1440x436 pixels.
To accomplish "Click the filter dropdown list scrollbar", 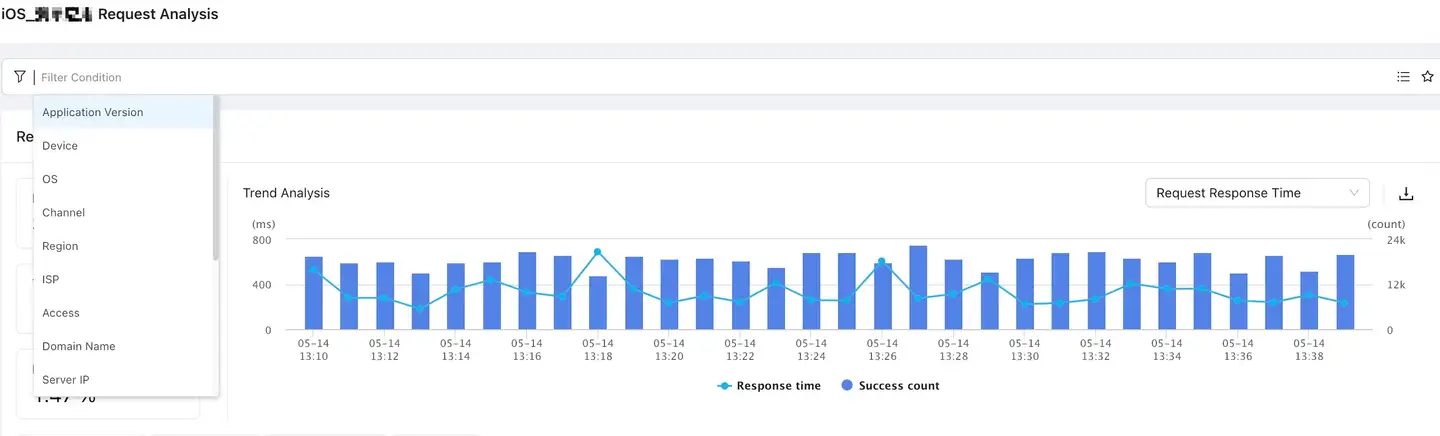I will tap(215, 180).
